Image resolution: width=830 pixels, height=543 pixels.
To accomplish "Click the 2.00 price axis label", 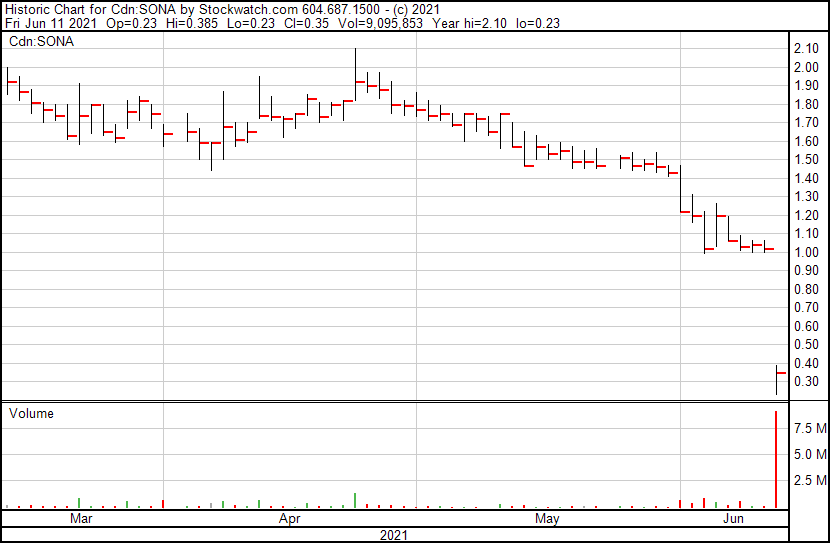I will click(806, 67).
